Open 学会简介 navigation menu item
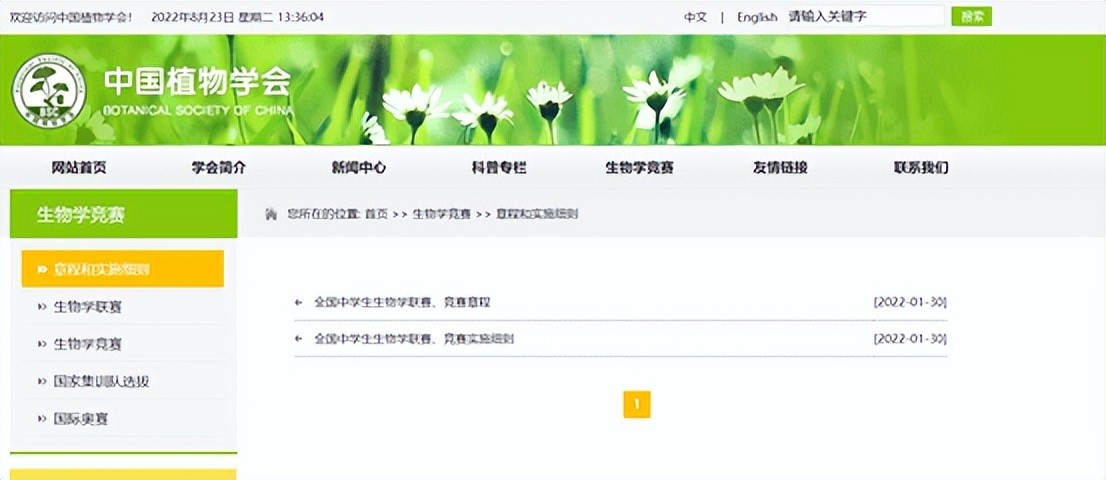 point(218,168)
